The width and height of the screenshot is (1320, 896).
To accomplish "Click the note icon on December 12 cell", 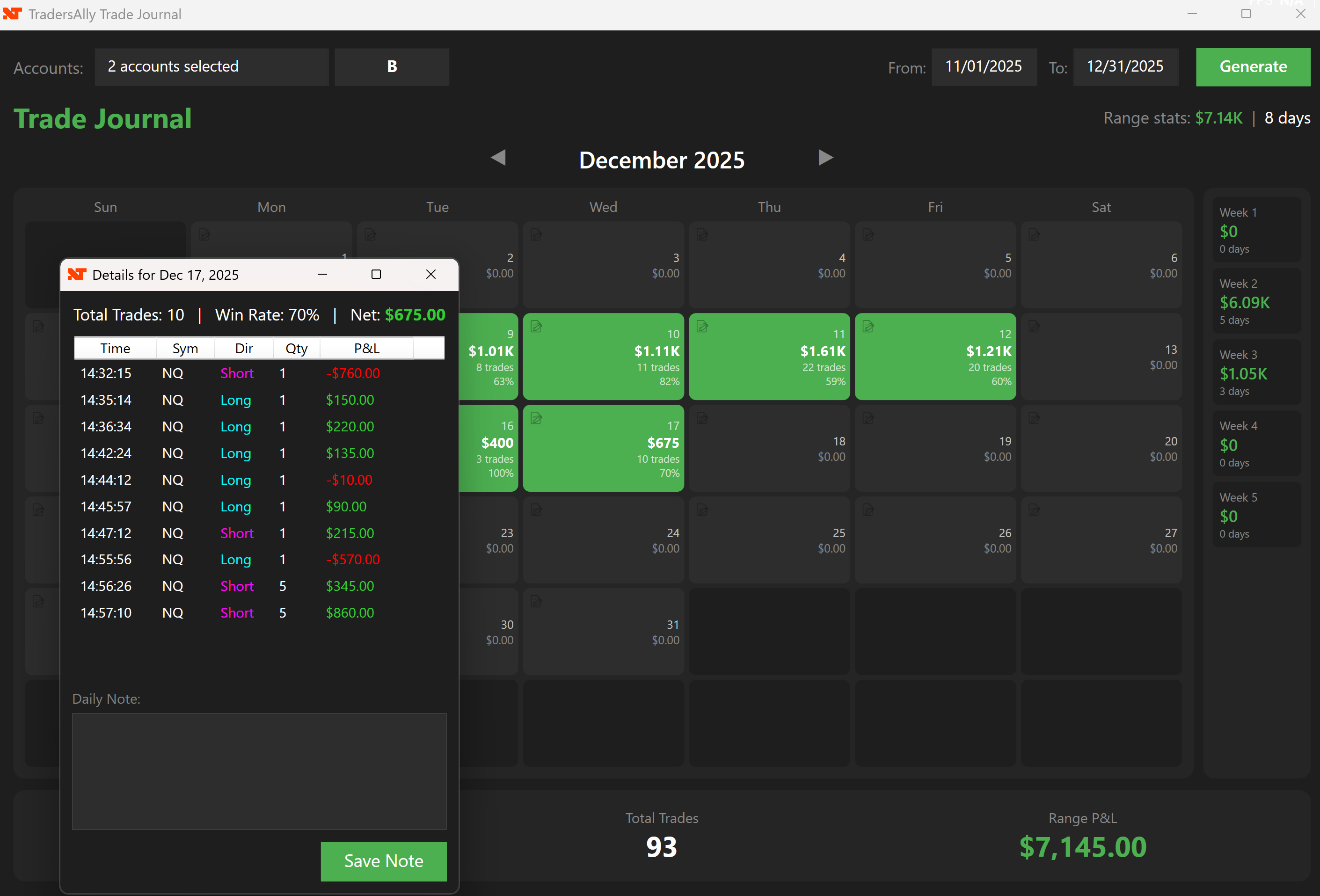I will pyautogui.click(x=868, y=327).
